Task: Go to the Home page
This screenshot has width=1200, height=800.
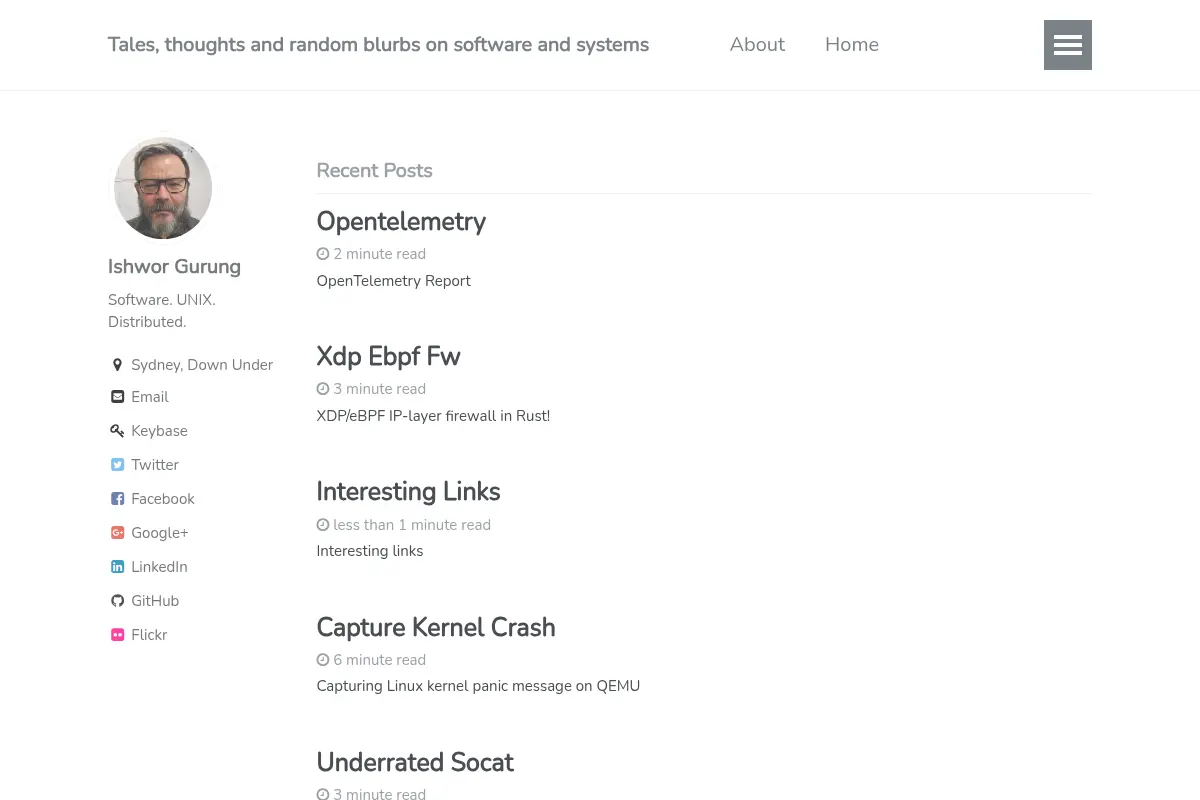Action: [x=852, y=44]
